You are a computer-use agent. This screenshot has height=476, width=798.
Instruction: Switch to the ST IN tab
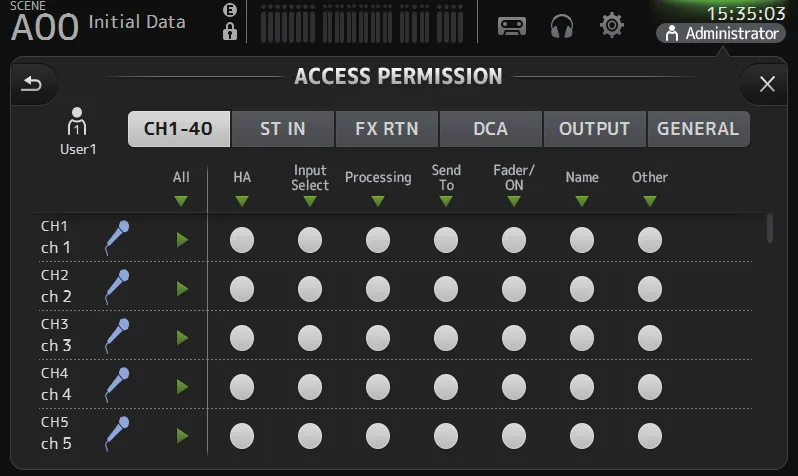(283, 129)
